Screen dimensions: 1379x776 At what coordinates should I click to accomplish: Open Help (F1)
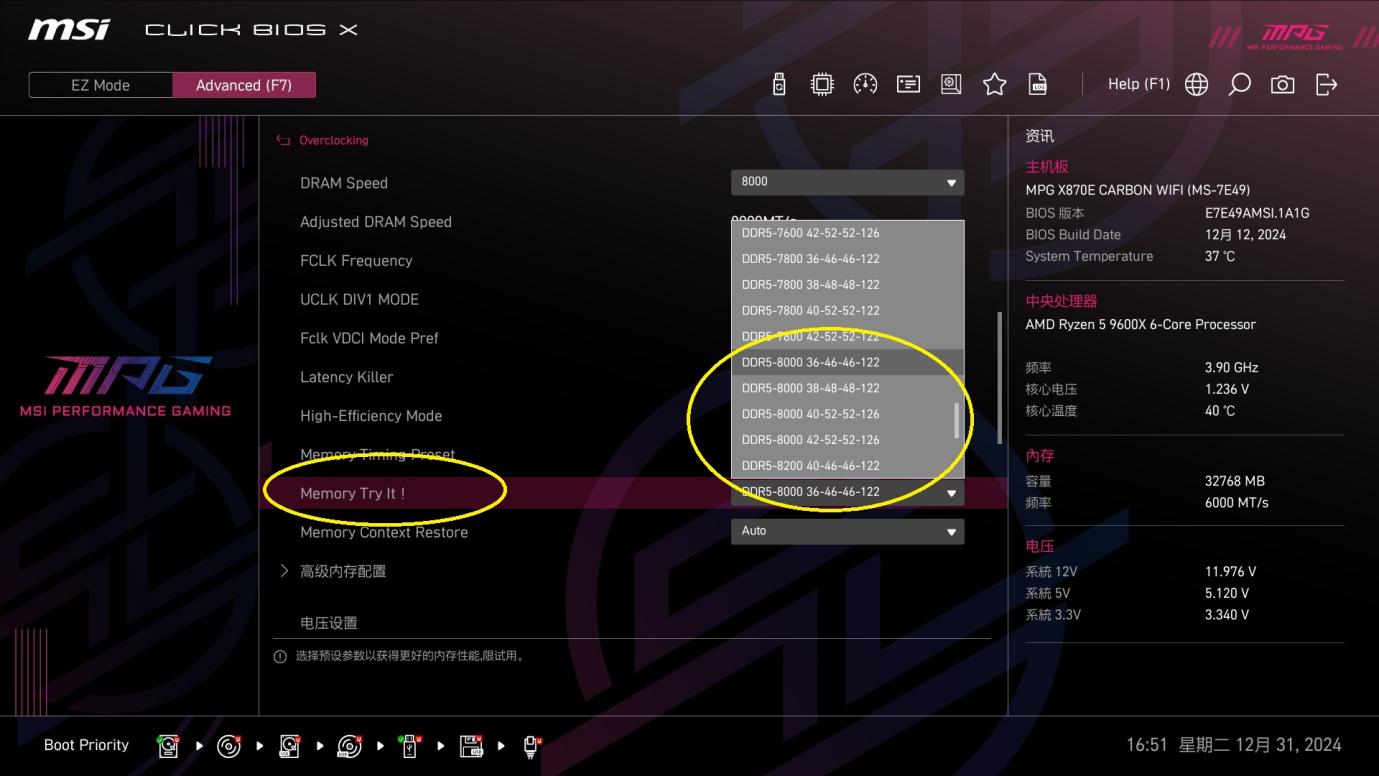pyautogui.click(x=1139, y=84)
